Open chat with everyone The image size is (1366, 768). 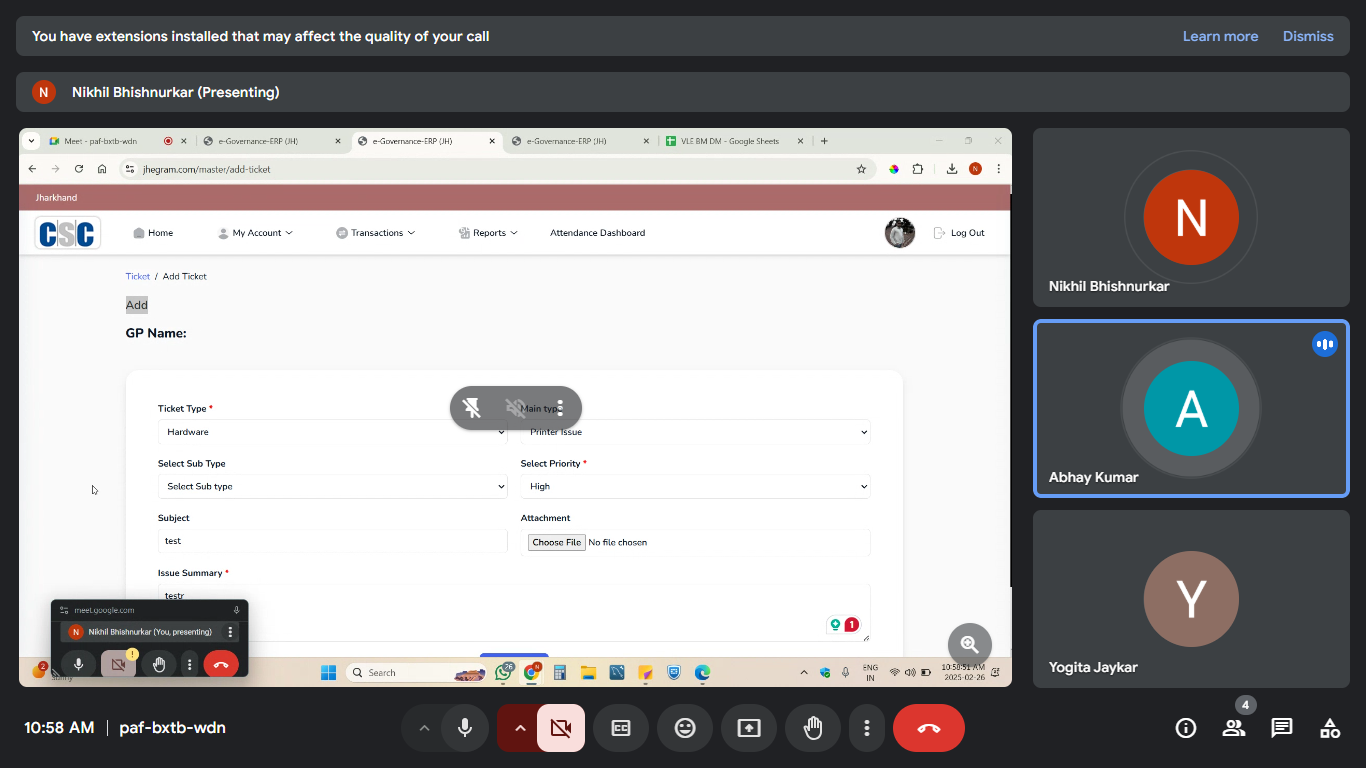(1282, 728)
